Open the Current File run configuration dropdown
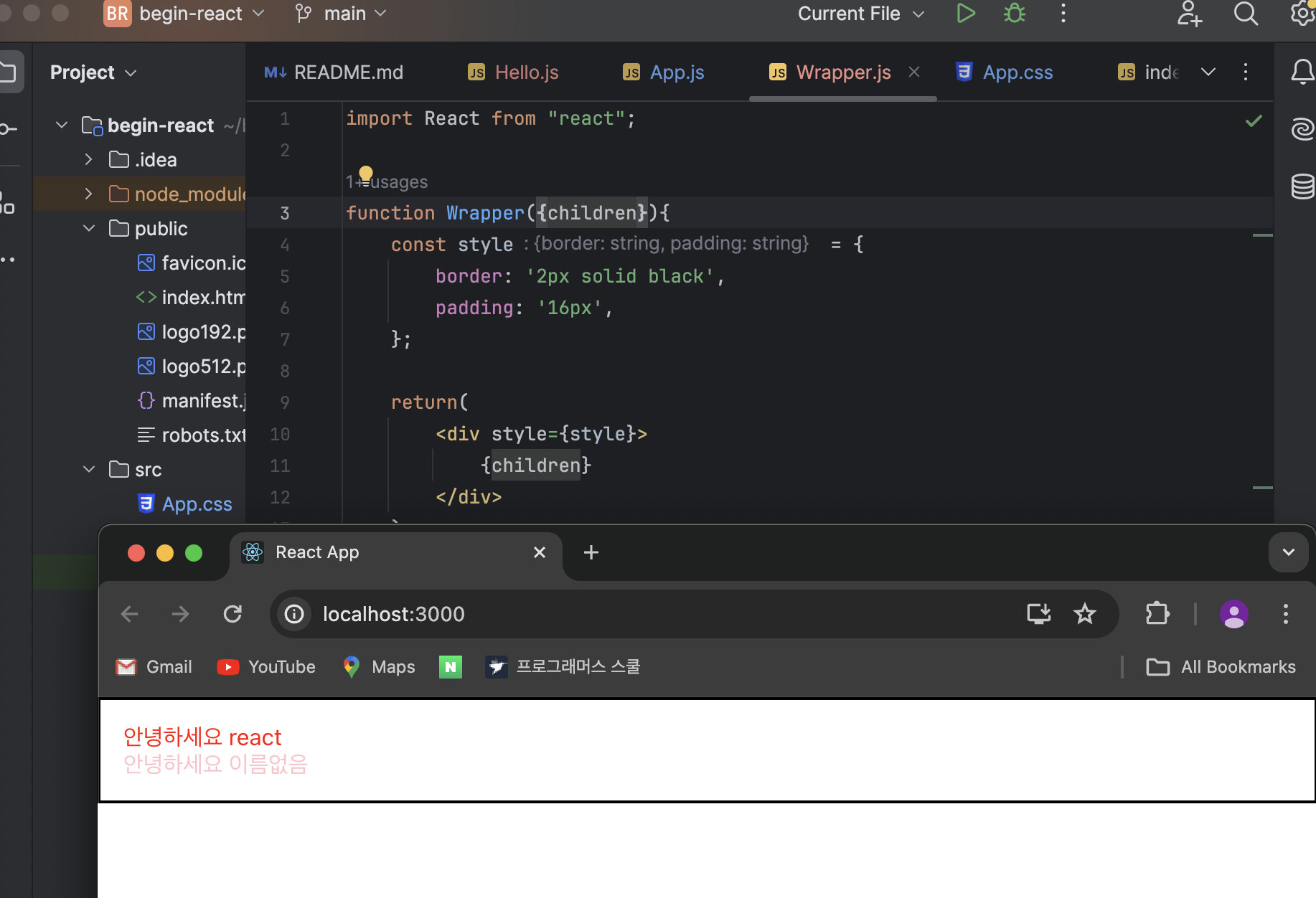The image size is (1316, 898). coord(861,14)
